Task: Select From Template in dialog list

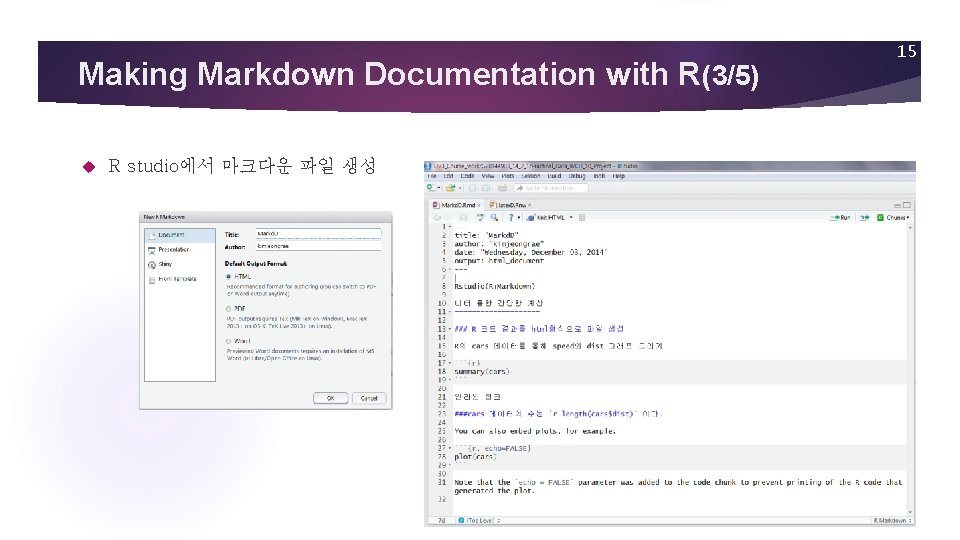Action: (x=173, y=279)
